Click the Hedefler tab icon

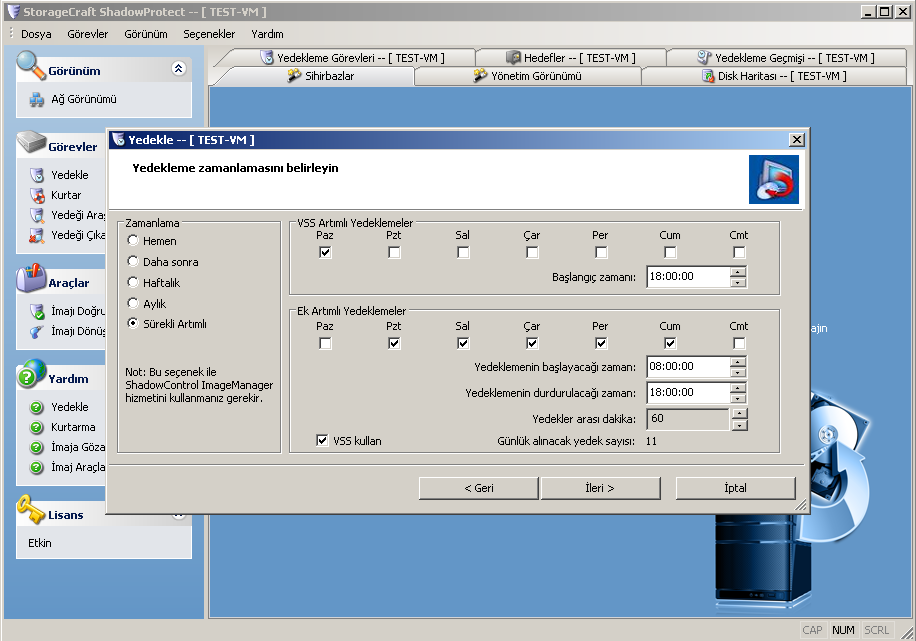coord(513,57)
